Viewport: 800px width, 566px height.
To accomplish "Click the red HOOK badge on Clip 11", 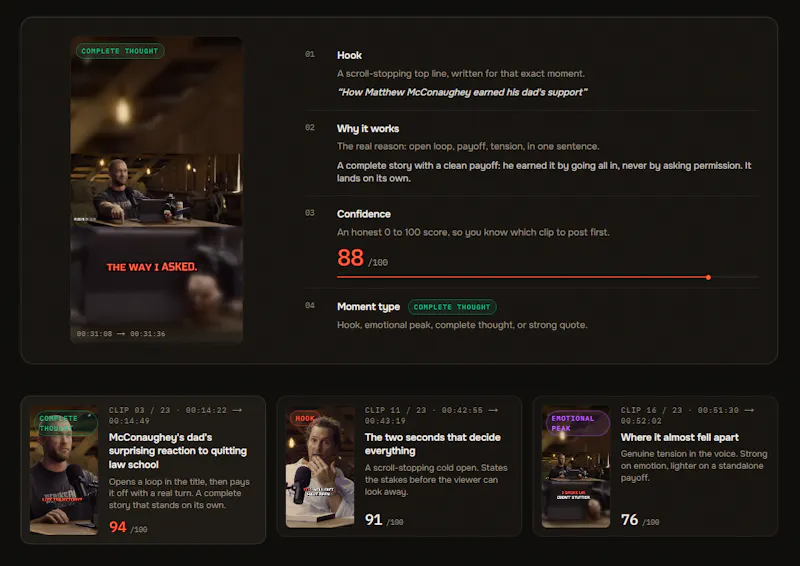I will tap(305, 419).
